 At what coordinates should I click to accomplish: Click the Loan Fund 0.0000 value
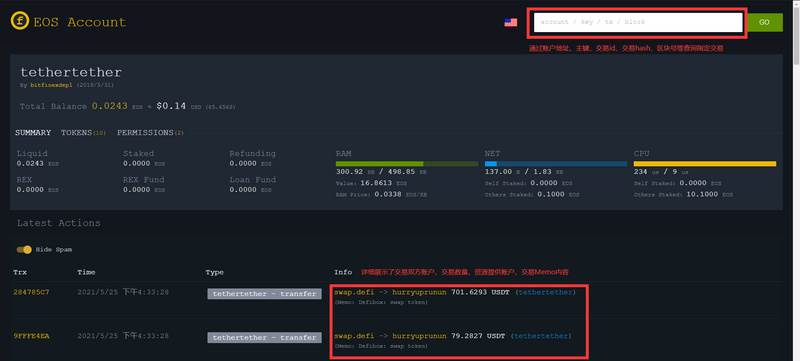[x=243, y=190]
